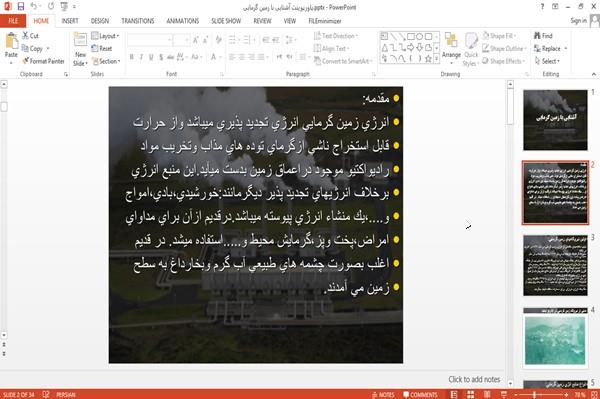Open Layout dropdown

coord(106,36)
